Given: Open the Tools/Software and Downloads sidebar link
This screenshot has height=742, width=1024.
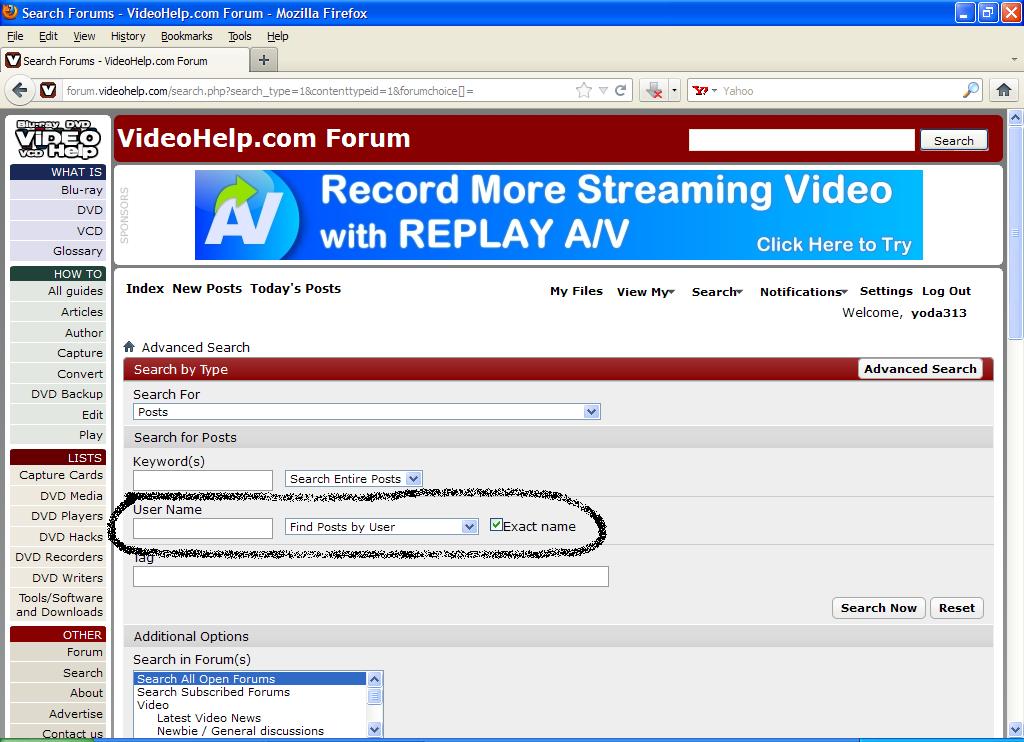Looking at the screenshot, I should click(59, 605).
